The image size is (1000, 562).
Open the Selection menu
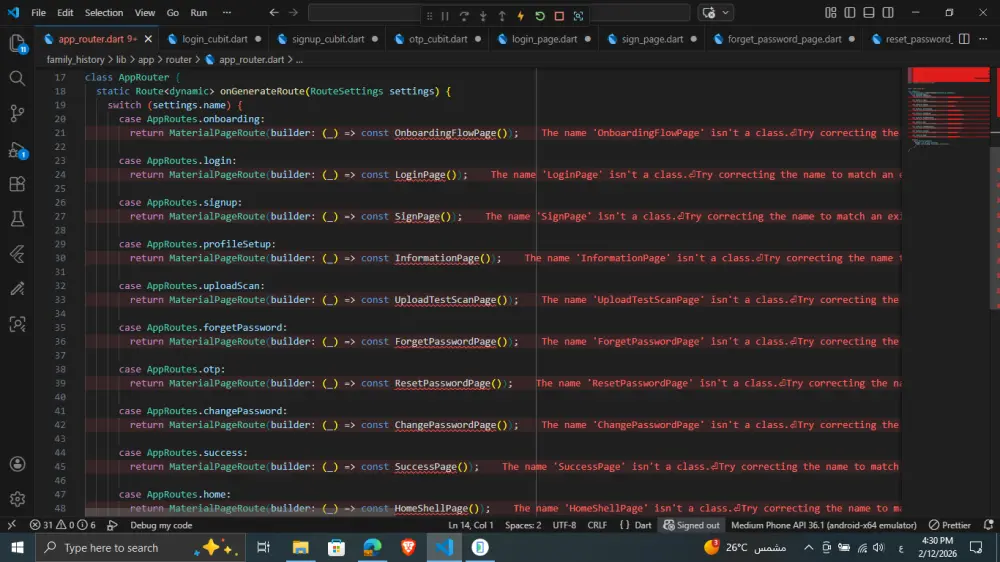coord(104,12)
